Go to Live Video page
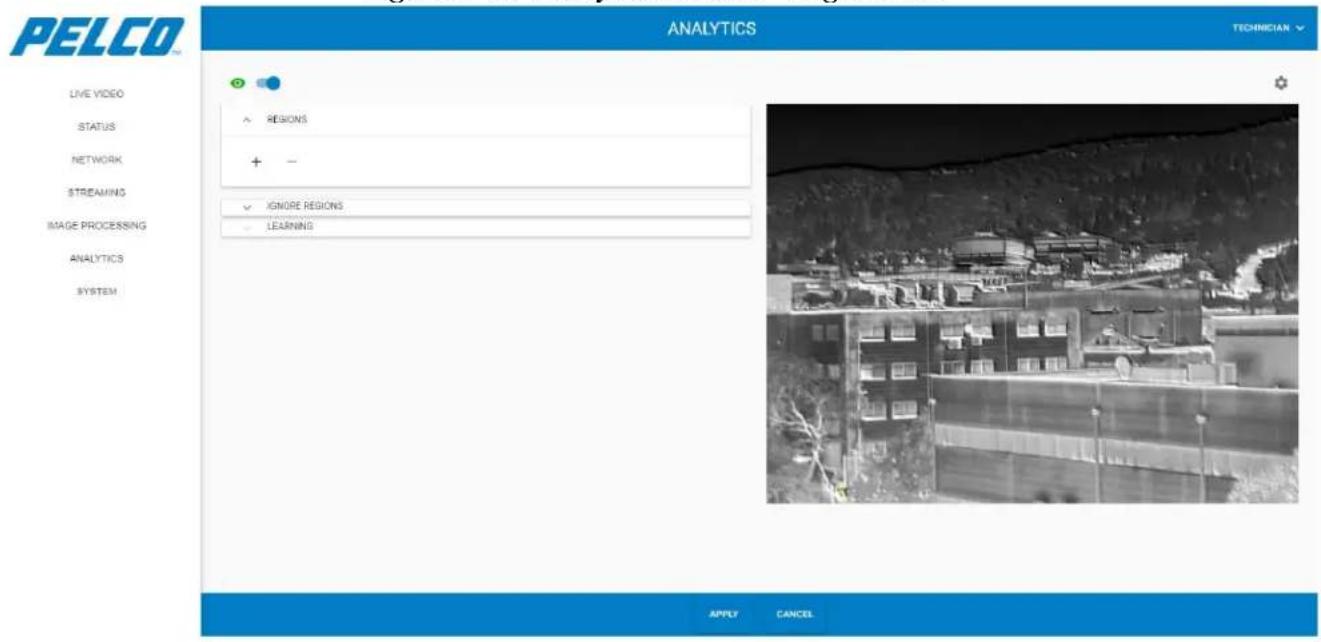 96,94
